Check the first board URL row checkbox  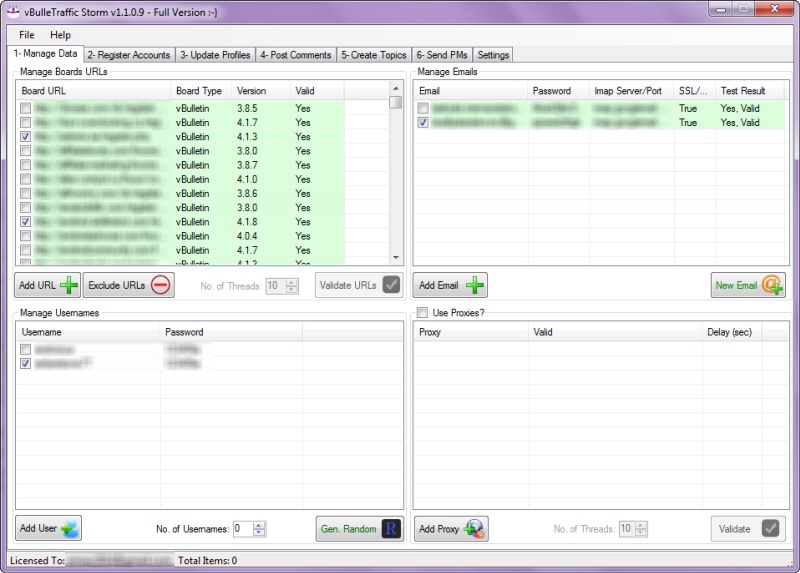[25, 107]
